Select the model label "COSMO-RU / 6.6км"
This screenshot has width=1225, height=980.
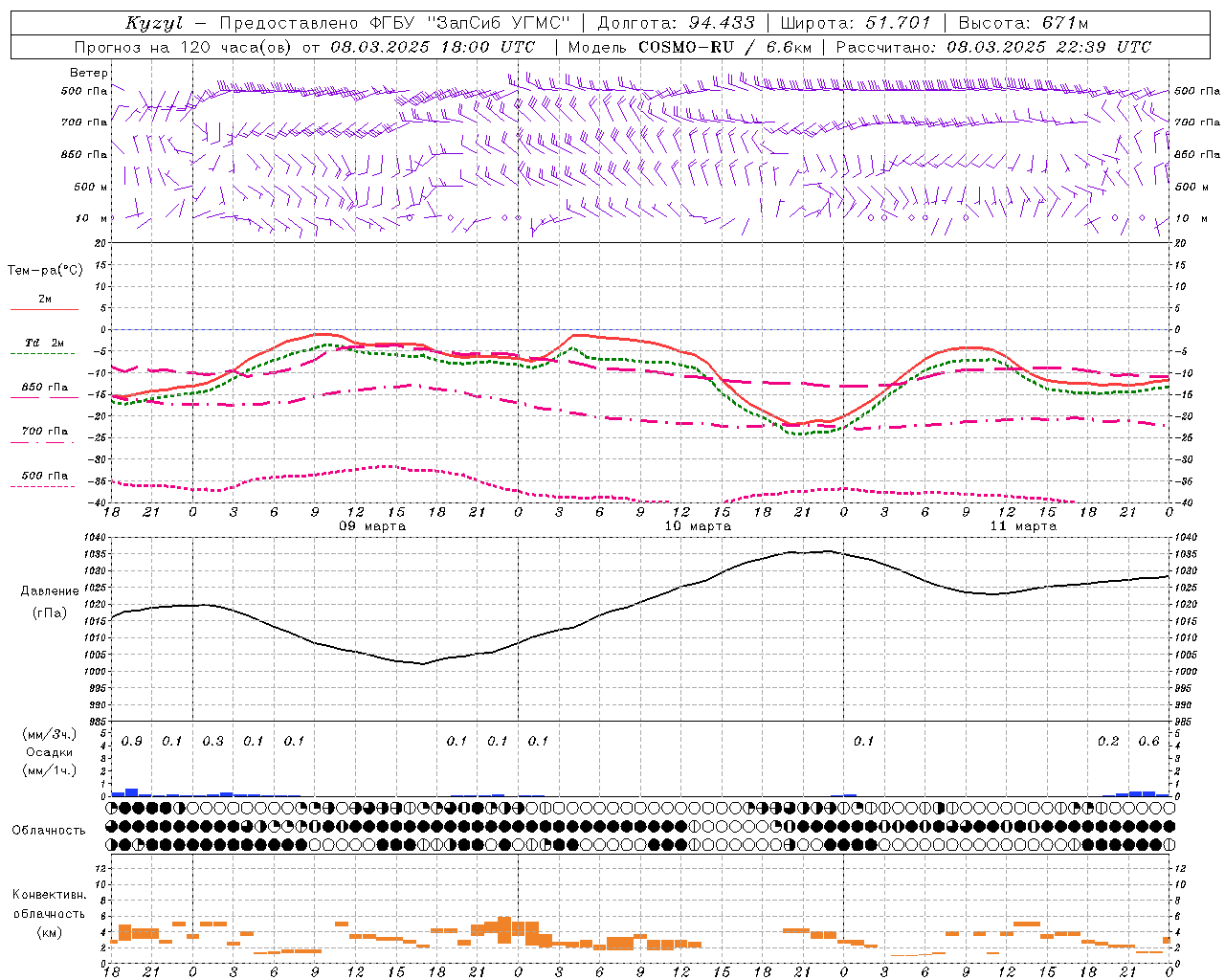click(x=725, y=47)
